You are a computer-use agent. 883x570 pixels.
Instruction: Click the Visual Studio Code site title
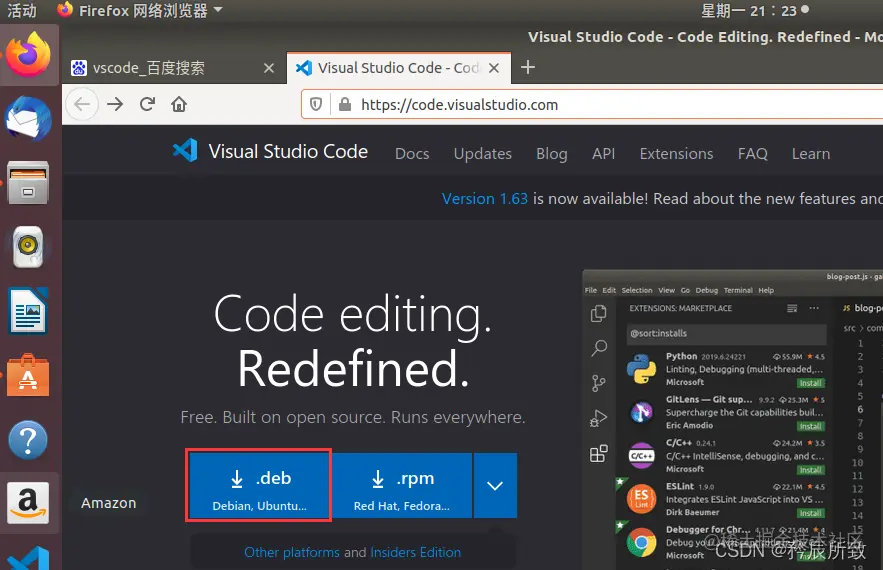[288, 151]
